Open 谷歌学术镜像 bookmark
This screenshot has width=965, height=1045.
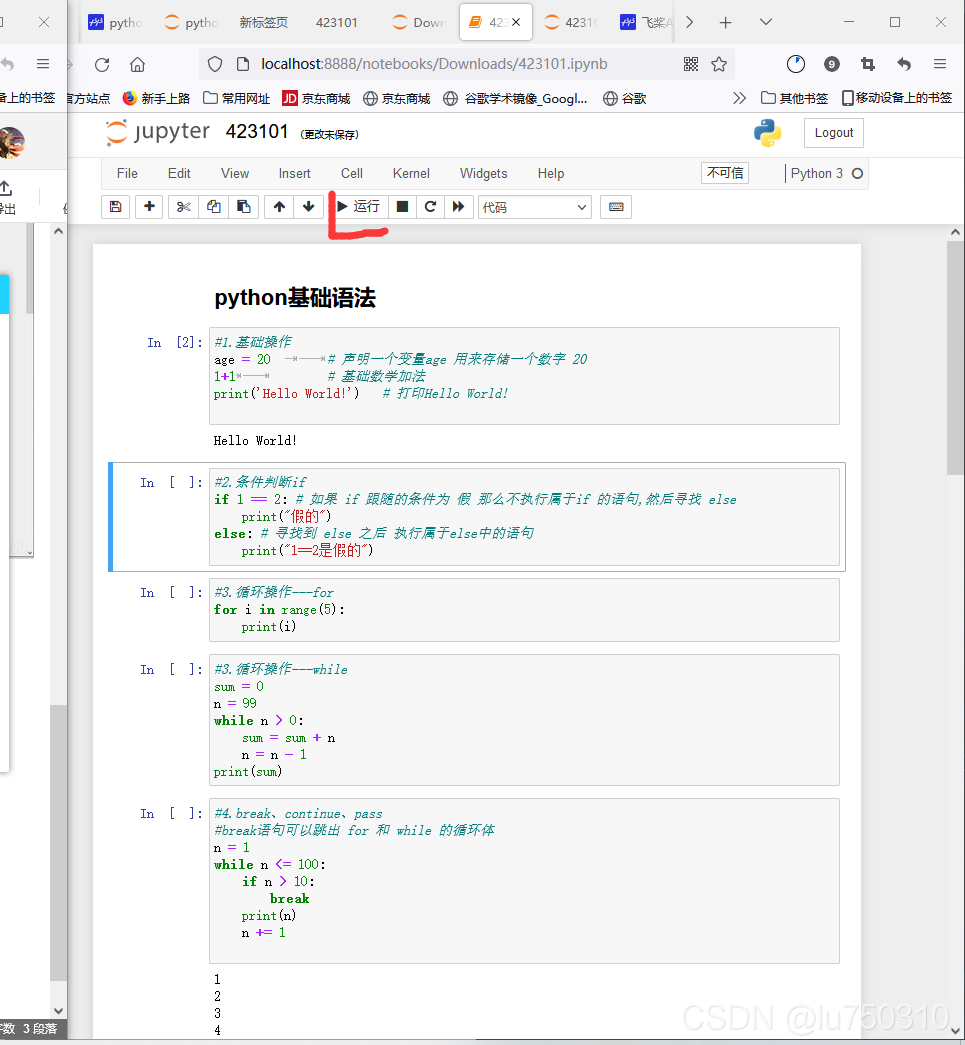tap(516, 99)
